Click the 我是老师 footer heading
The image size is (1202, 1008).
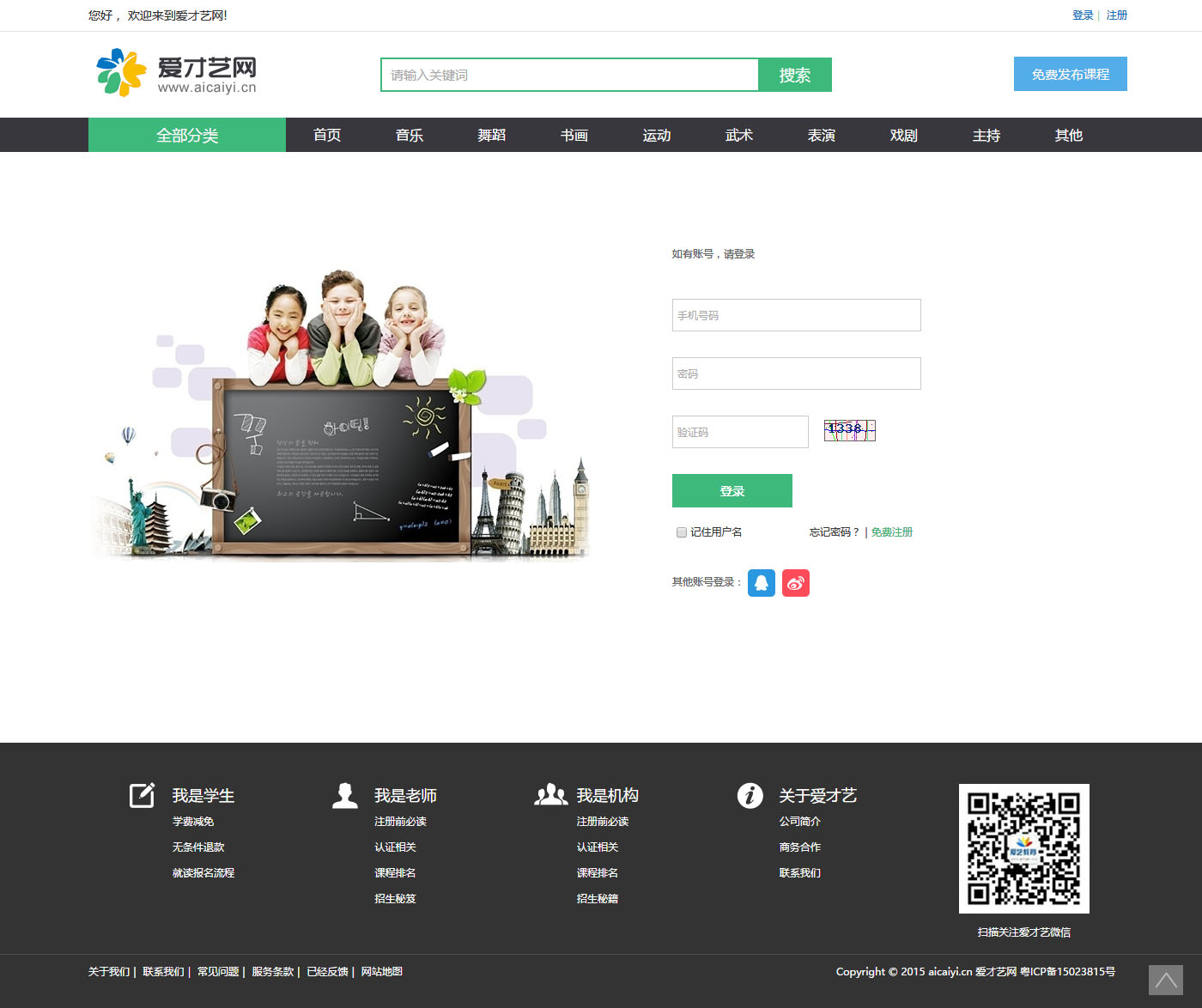[406, 796]
